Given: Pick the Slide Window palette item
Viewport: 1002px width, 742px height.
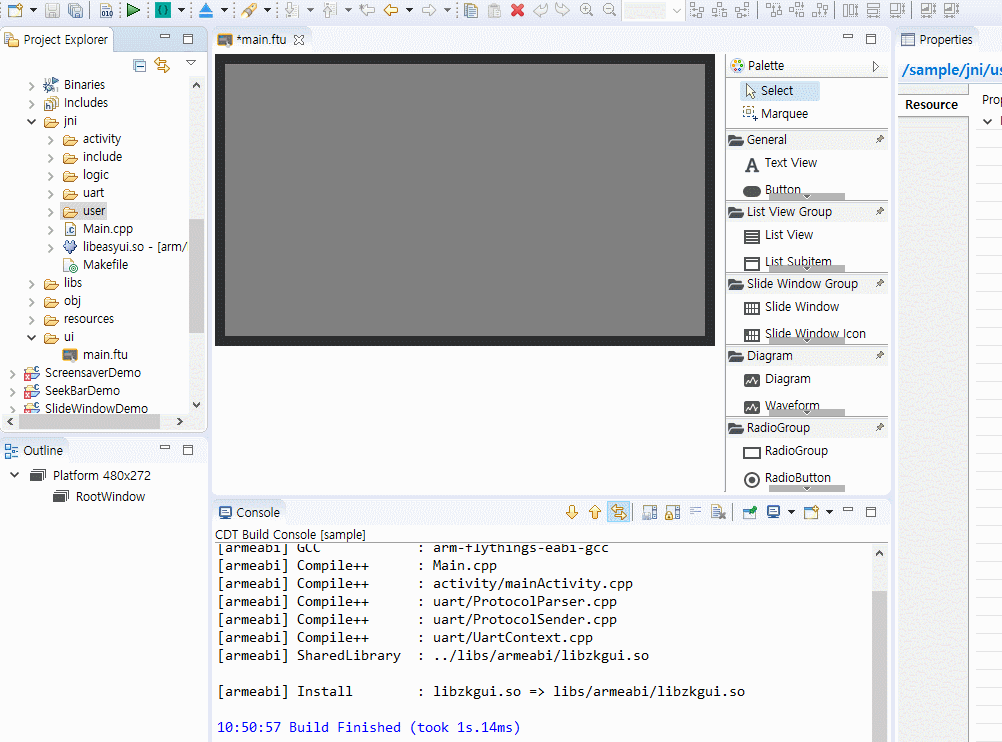Looking at the screenshot, I should (792, 307).
